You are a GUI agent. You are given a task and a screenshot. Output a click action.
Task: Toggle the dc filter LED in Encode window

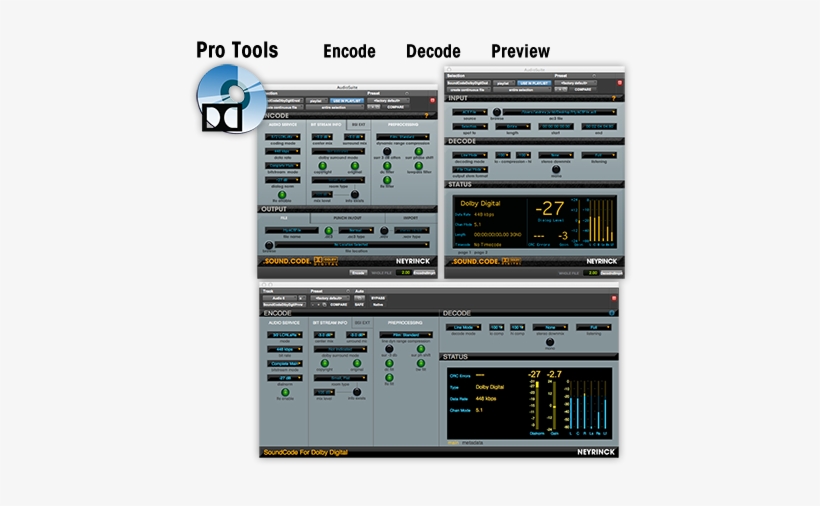387,166
